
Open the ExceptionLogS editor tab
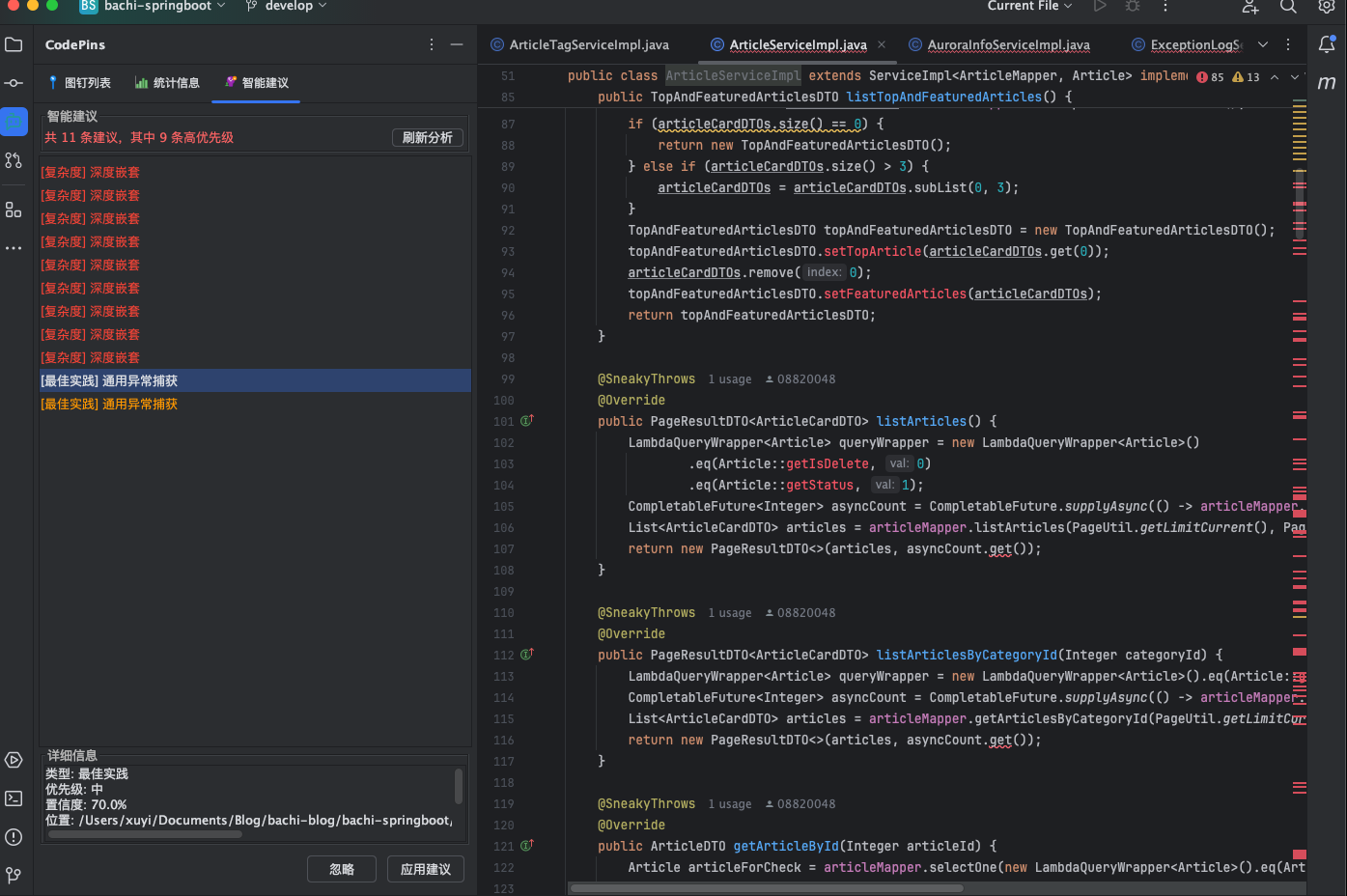(x=1187, y=44)
